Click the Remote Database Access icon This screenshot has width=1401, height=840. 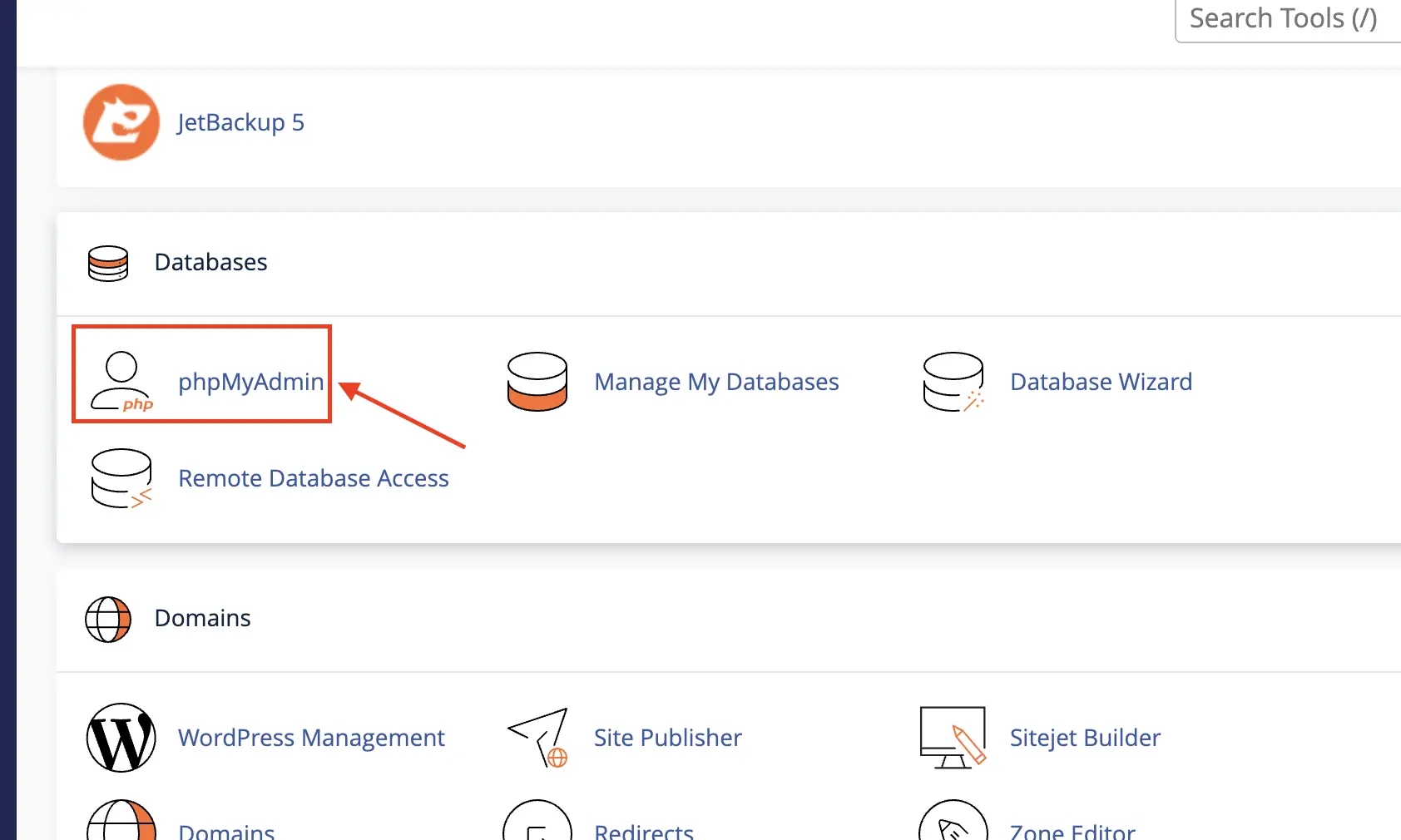[121, 478]
